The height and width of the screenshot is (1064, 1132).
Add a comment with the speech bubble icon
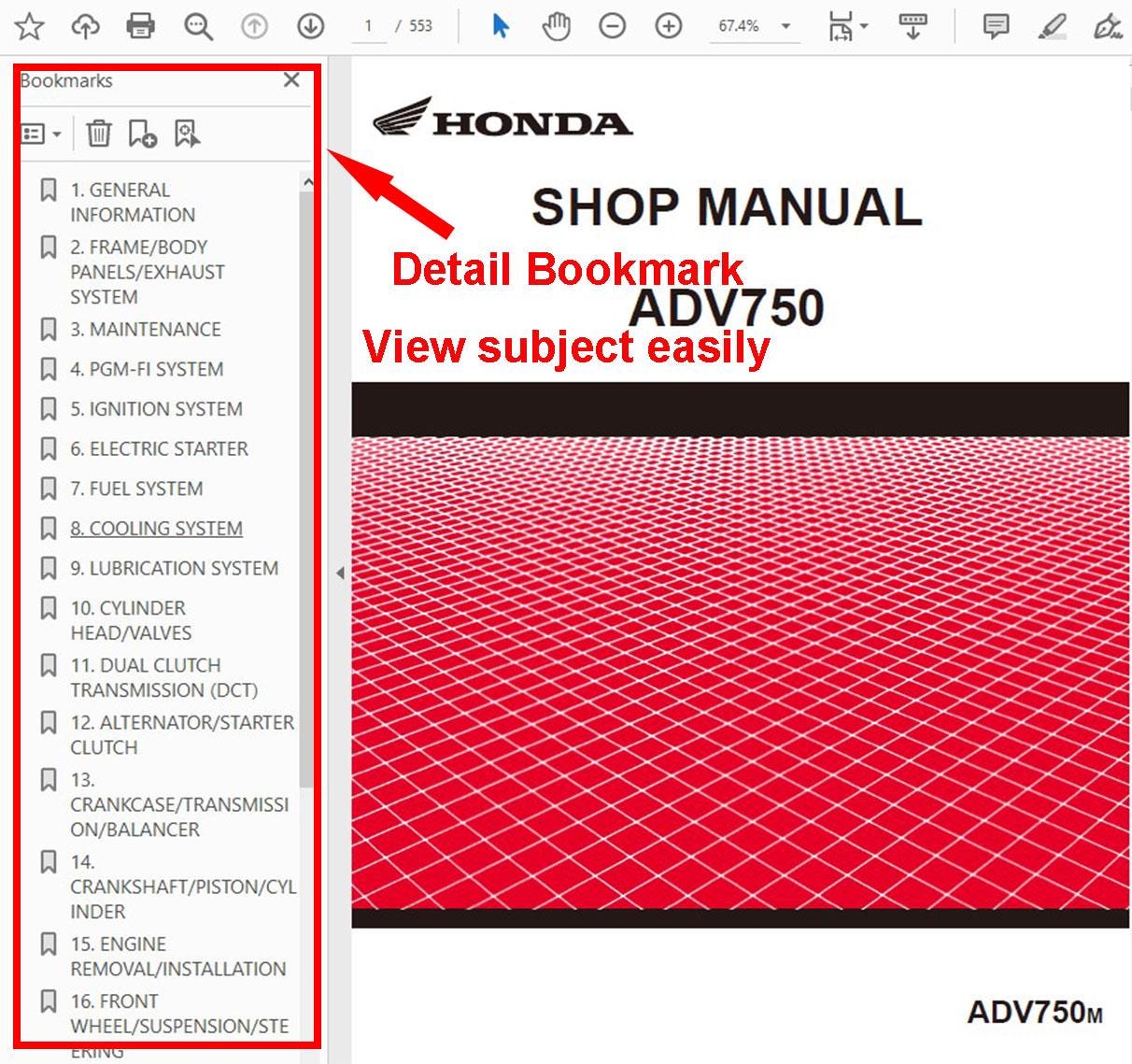tap(997, 26)
